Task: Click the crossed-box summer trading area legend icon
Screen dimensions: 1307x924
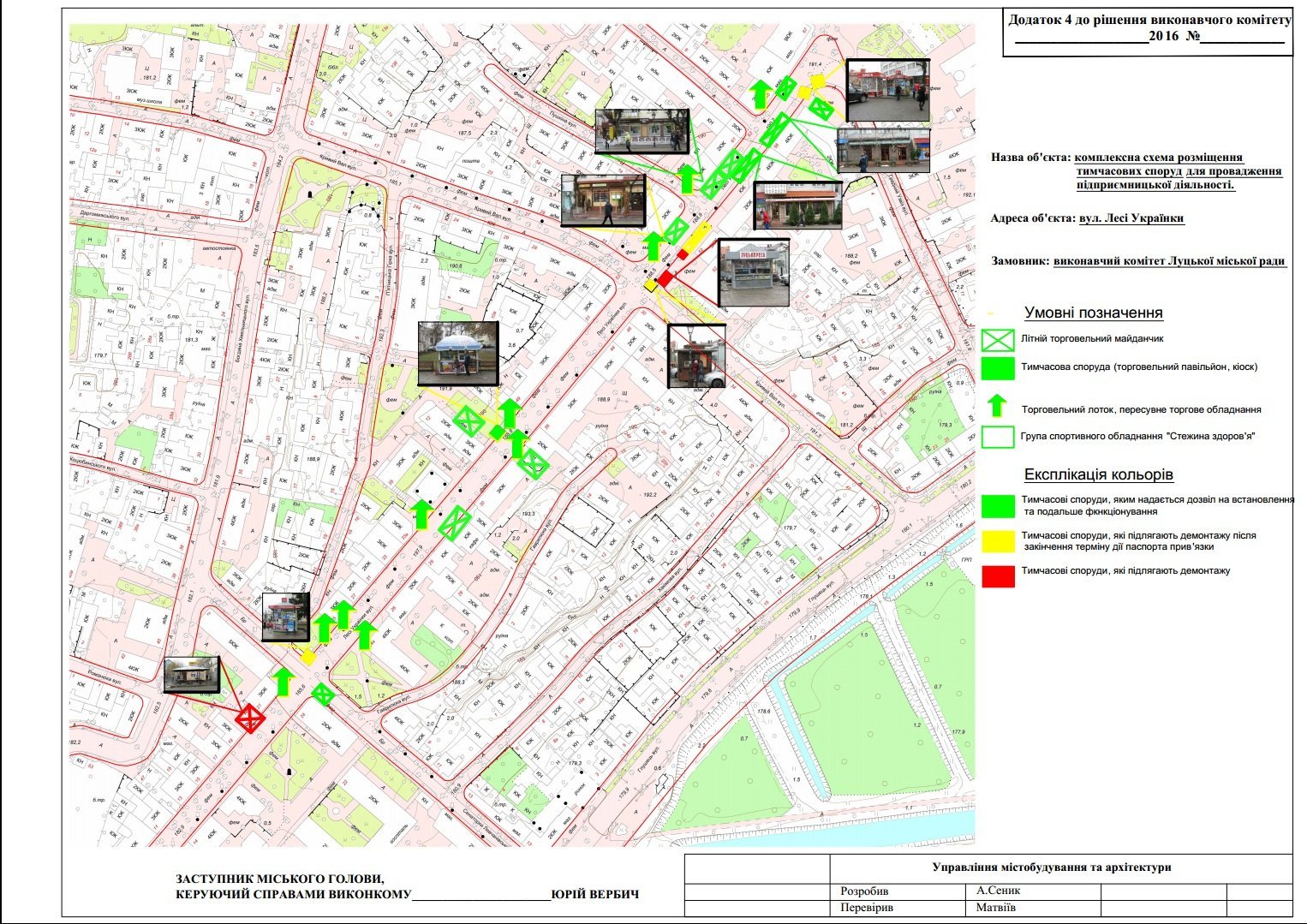Action: (998, 340)
